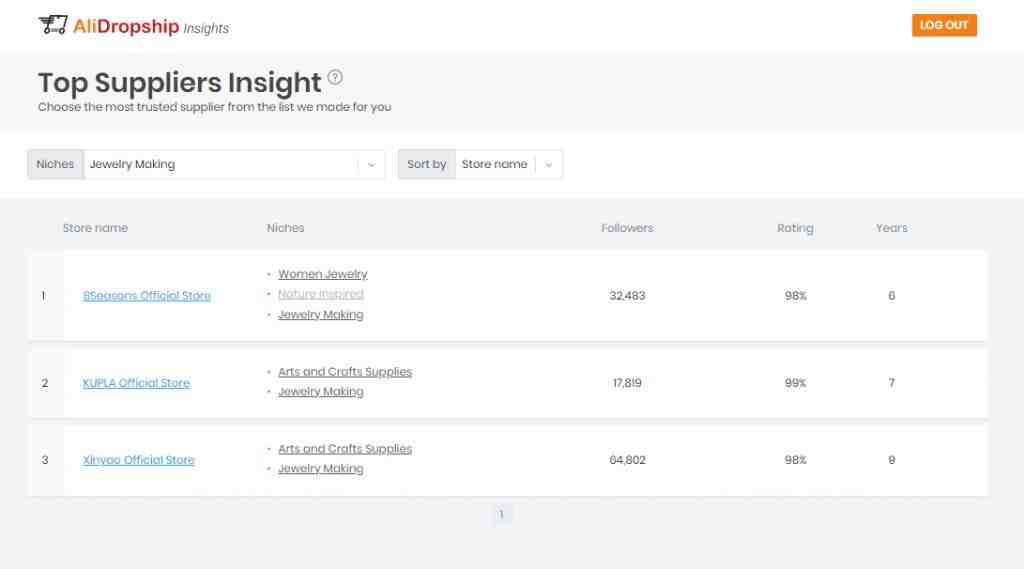The height and width of the screenshot is (569, 1024).
Task: Click the 99% rating for KUPLA
Action: tap(795, 383)
